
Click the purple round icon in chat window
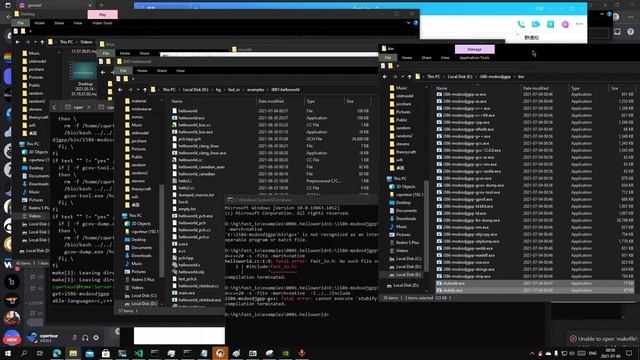pos(565,24)
